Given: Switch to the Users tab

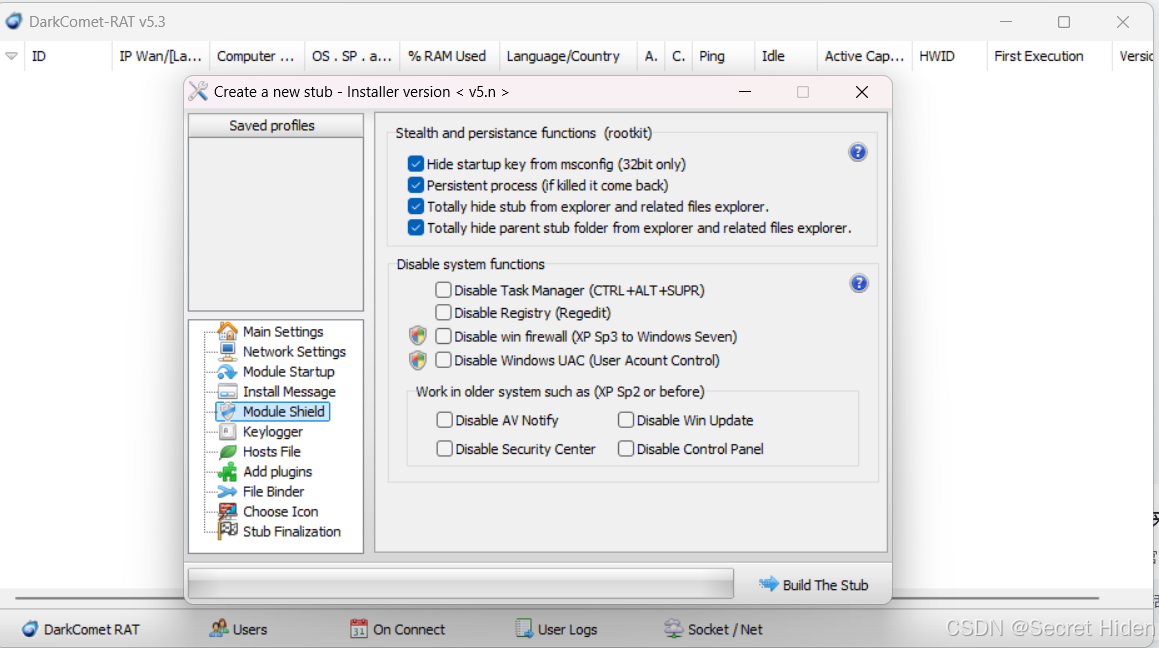Looking at the screenshot, I should coord(238,629).
